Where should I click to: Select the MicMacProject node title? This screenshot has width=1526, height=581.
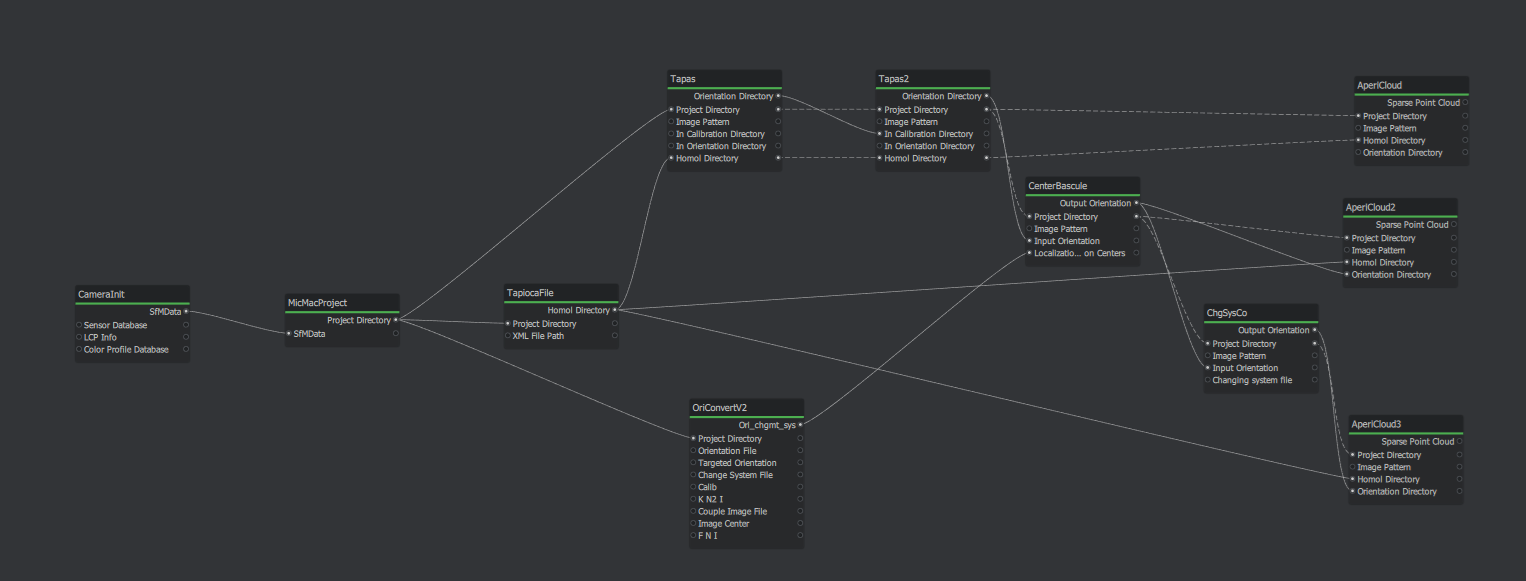pyautogui.click(x=342, y=302)
